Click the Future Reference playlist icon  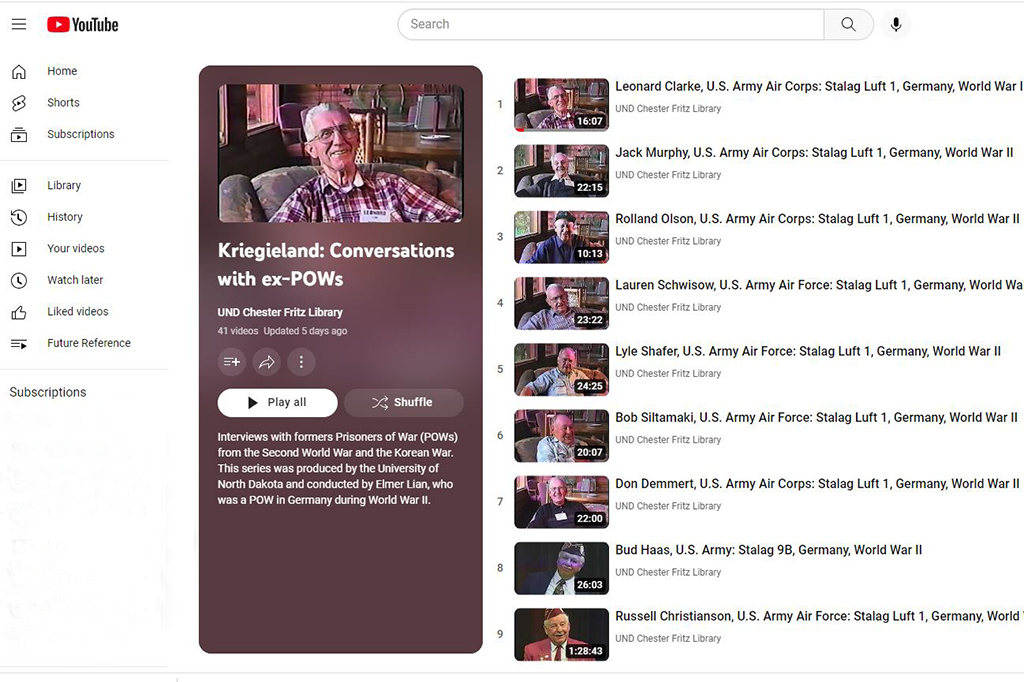[19, 344]
